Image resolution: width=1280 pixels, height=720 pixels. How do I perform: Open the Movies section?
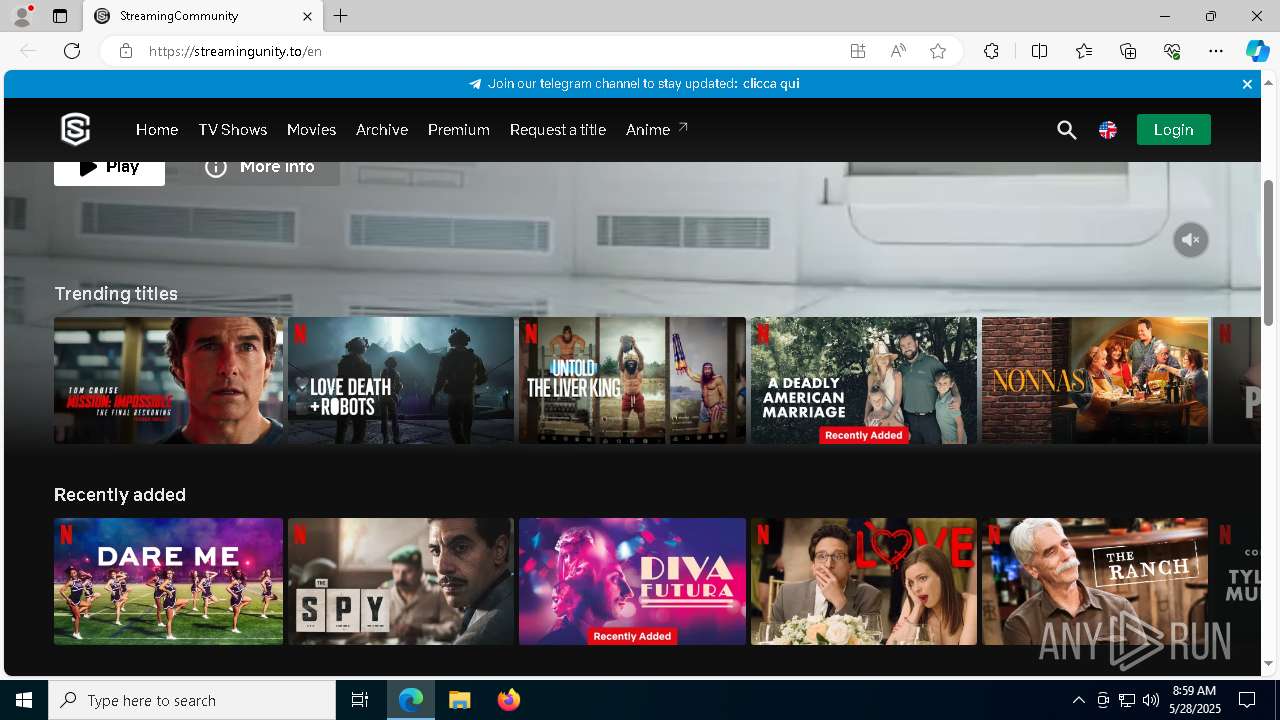(311, 130)
